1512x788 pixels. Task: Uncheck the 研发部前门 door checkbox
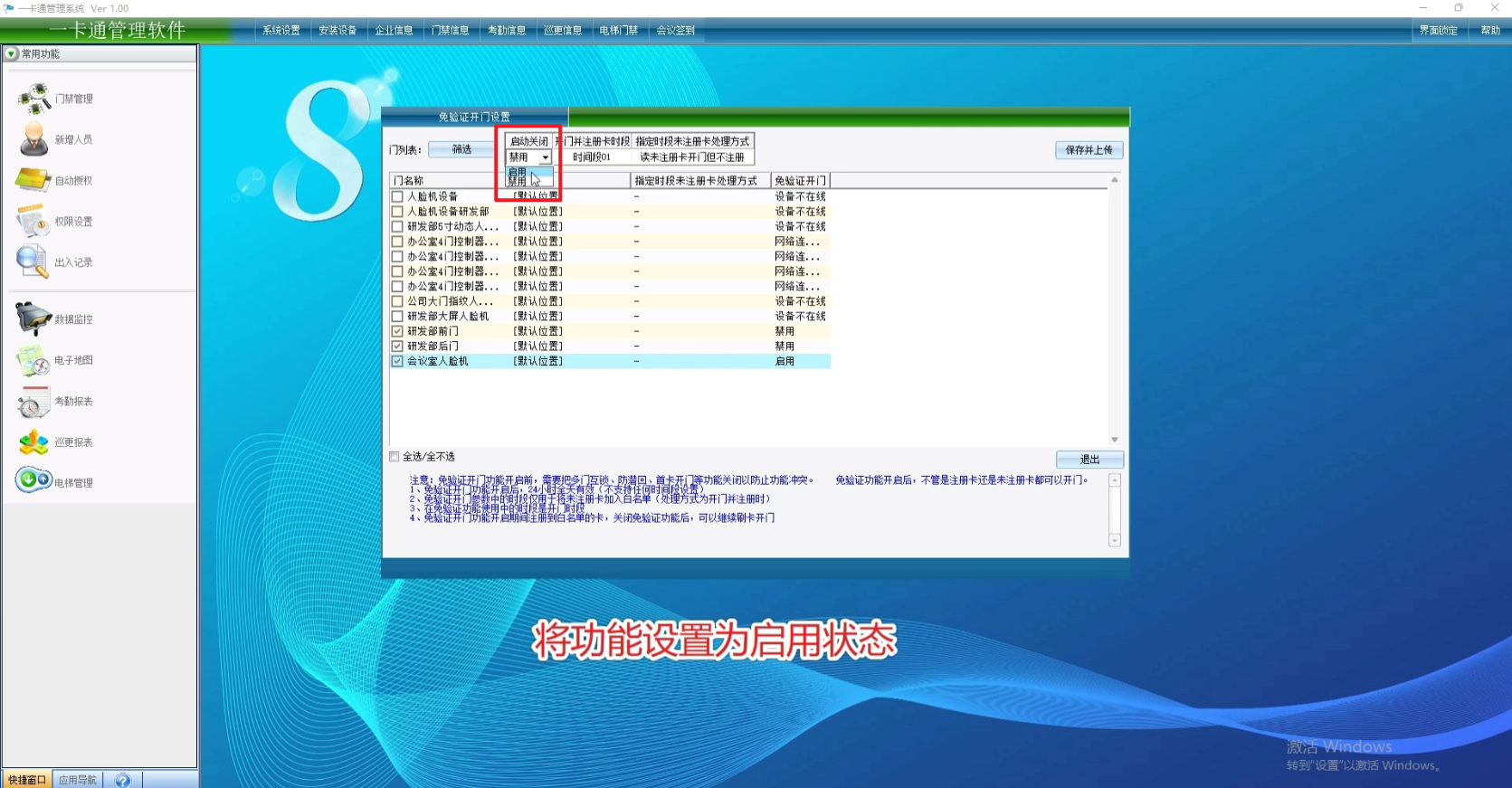[x=397, y=331]
